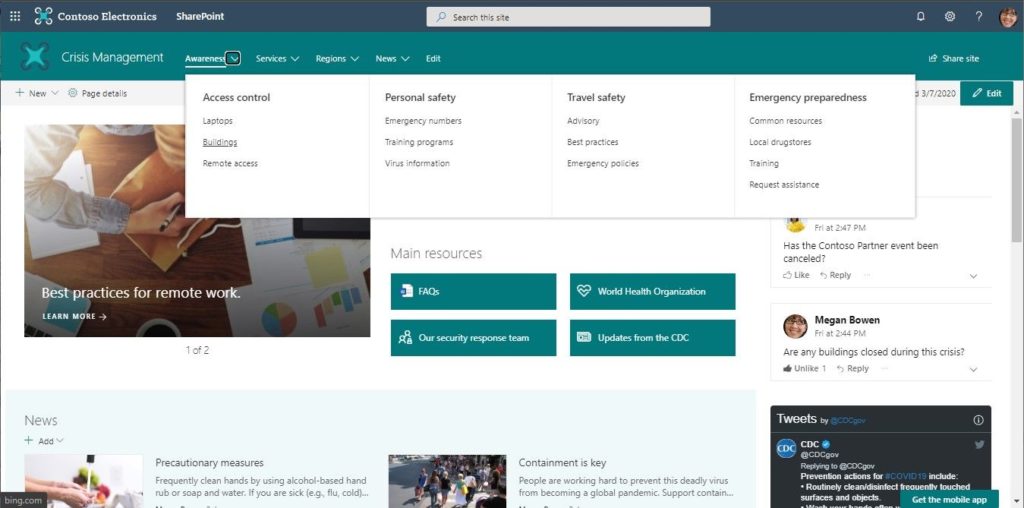The image size is (1024, 508).
Task: Select Buildings under Access control
Action: 219,142
